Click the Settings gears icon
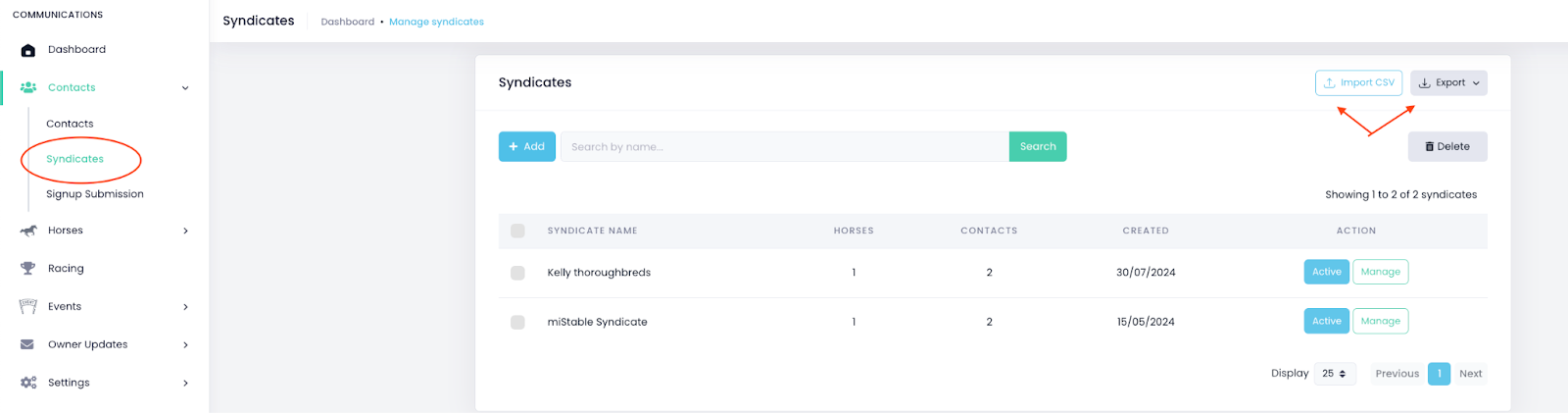Viewport: 1568px width, 413px height. pyautogui.click(x=28, y=383)
